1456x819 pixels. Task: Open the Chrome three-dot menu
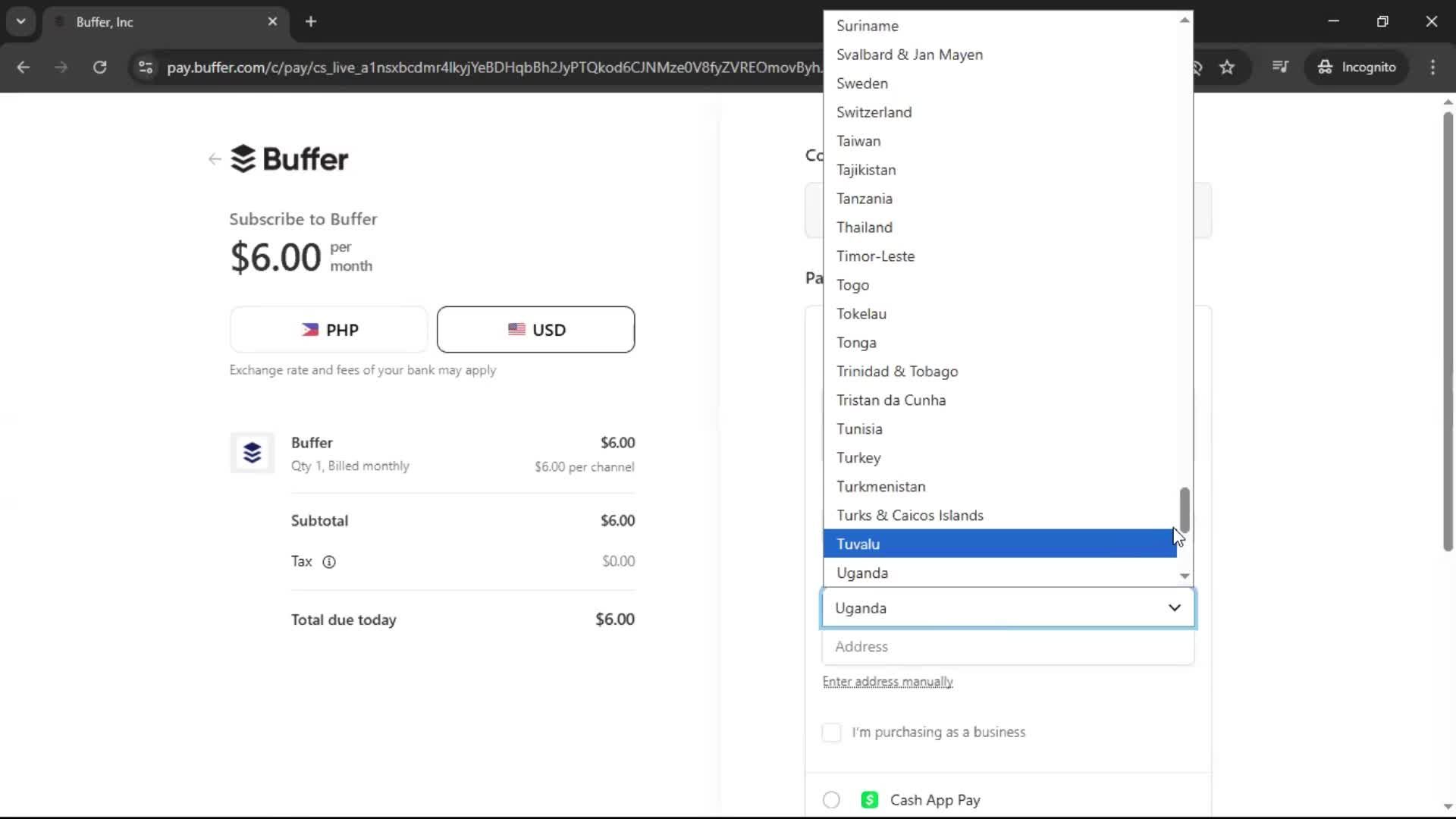click(x=1433, y=67)
